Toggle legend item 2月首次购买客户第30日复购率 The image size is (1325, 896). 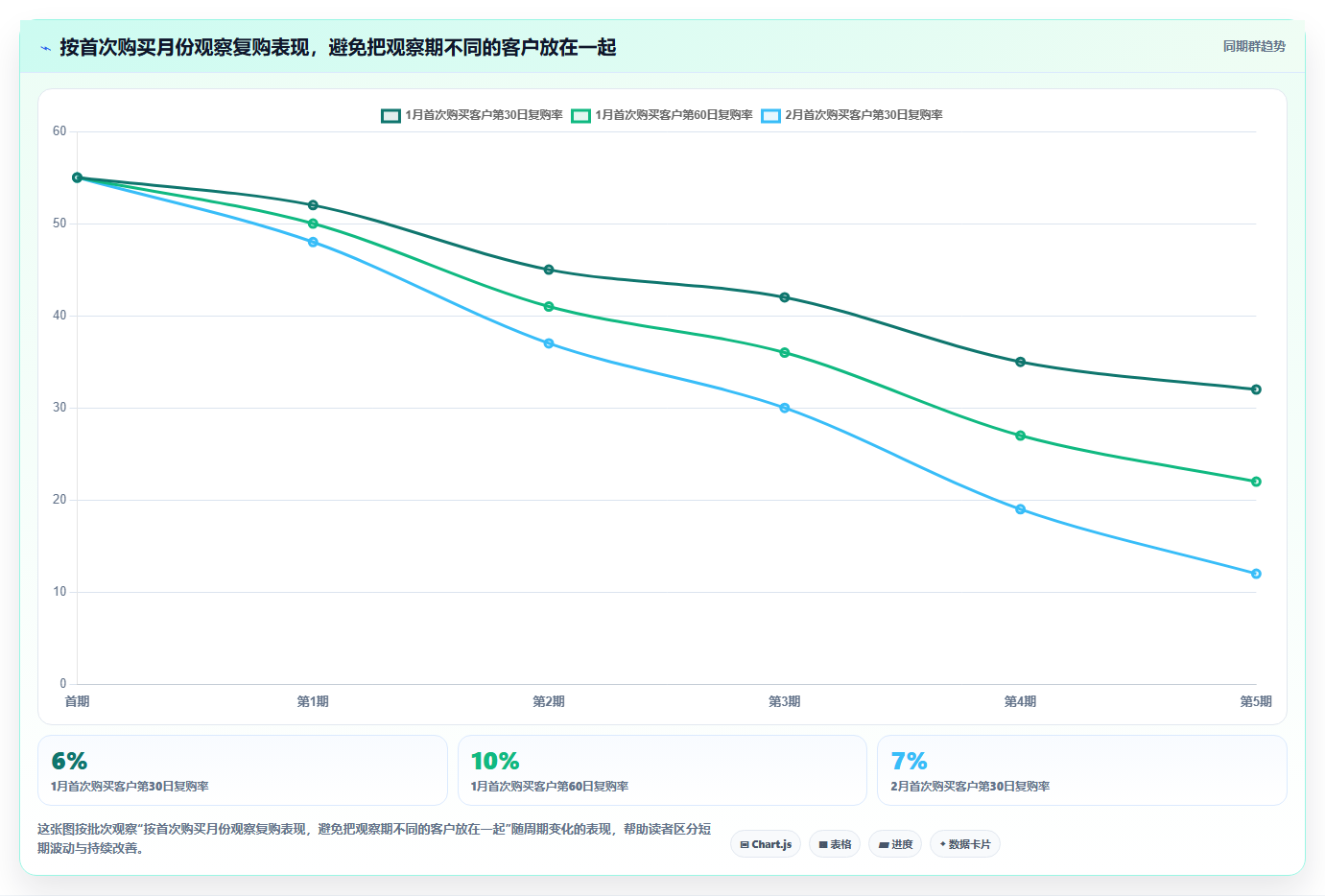[x=852, y=115]
